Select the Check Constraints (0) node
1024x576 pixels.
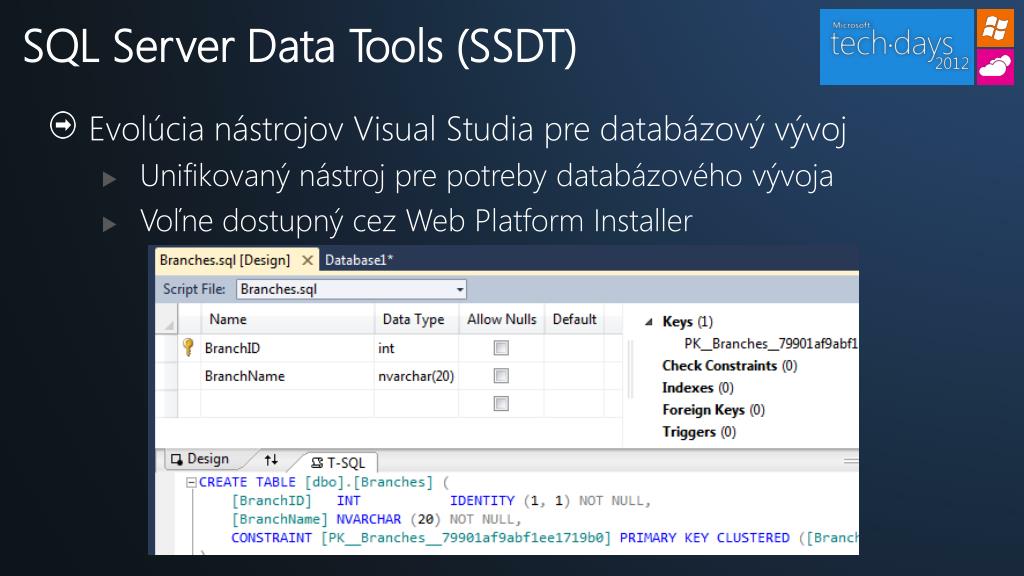pyautogui.click(x=729, y=366)
